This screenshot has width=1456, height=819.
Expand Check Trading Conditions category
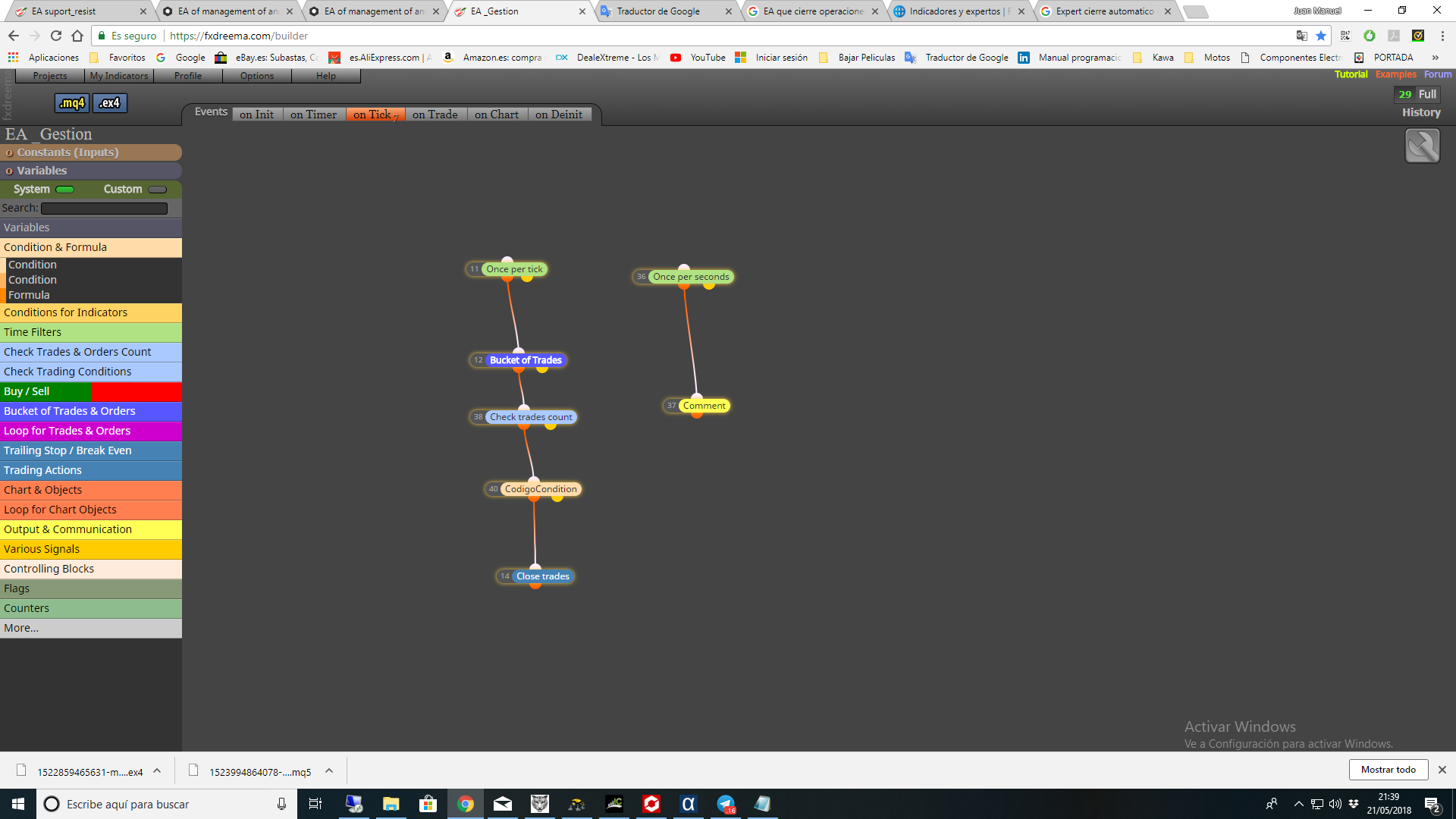point(91,372)
